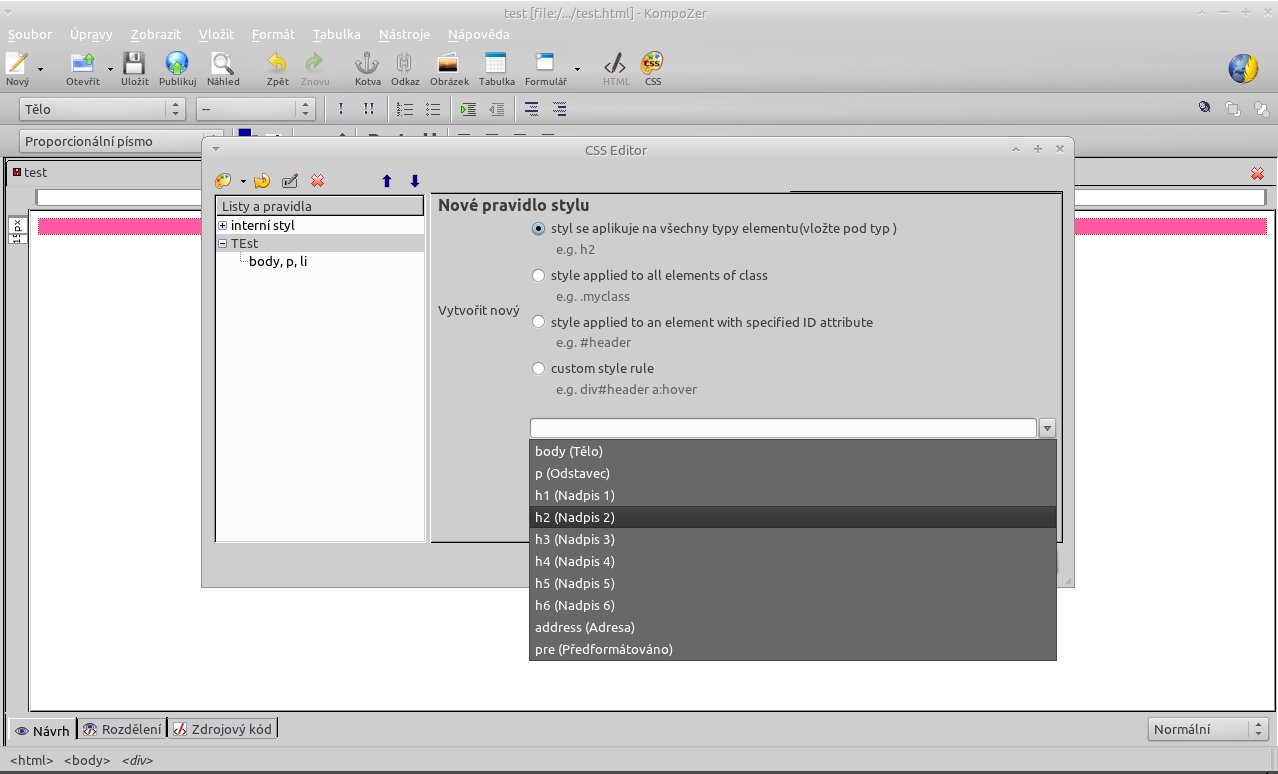Move the rule up with the up arrow
This screenshot has height=774, width=1278.
coord(387,181)
